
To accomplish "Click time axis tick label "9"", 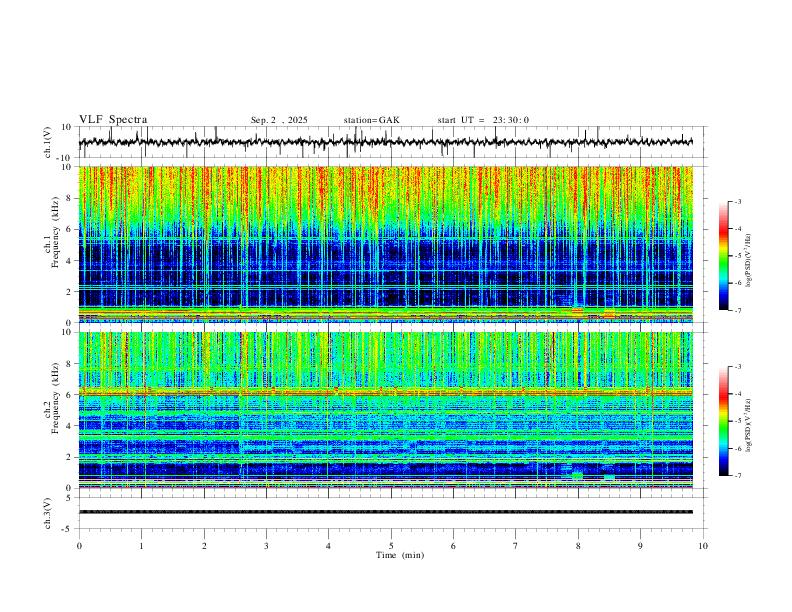I will point(640,546).
